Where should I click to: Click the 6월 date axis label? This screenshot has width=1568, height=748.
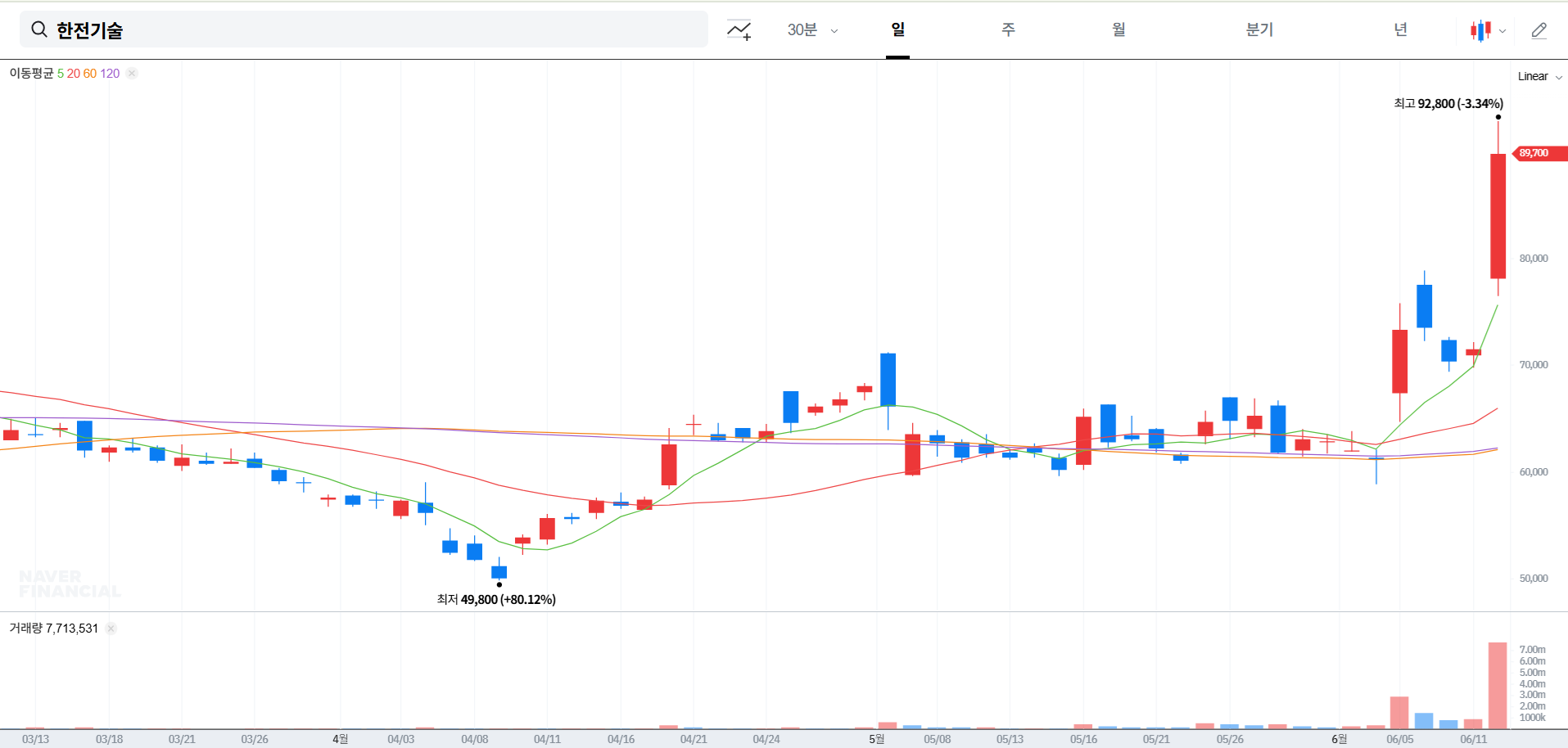[x=1339, y=739]
